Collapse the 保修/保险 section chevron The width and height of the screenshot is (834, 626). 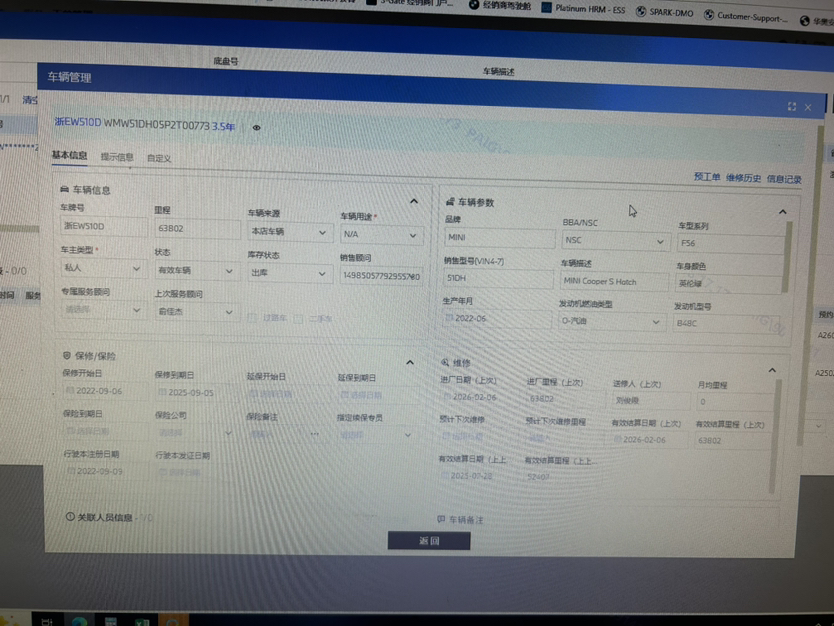410,362
